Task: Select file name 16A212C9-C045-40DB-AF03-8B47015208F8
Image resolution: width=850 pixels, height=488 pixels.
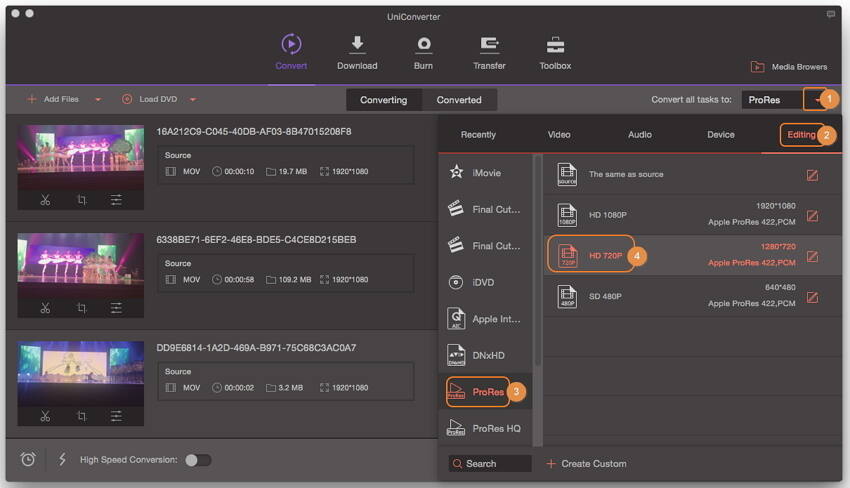Action: pyautogui.click(x=254, y=131)
